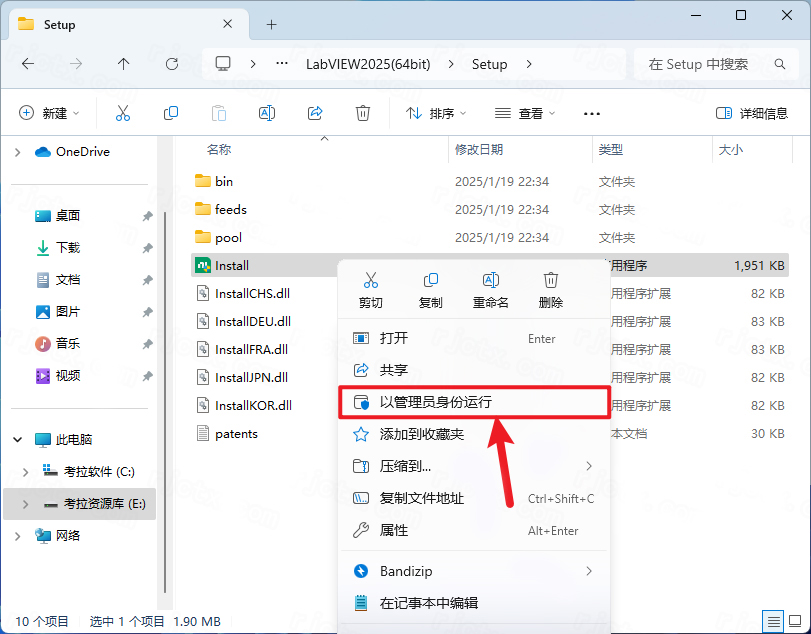811x634 pixels.
Task: Click the PC monitor icon in address bar
Action: coord(223,64)
